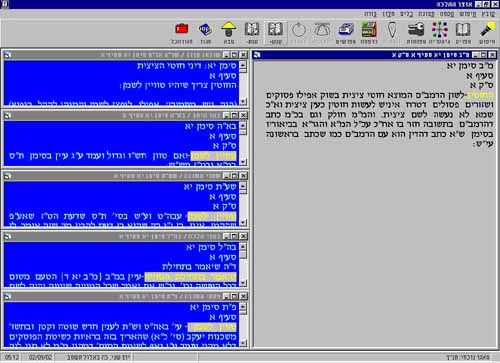The width and height of the screenshot is (500, 363).
Task: Click the yellow lamp toolbar icon
Action: [x=229, y=30]
